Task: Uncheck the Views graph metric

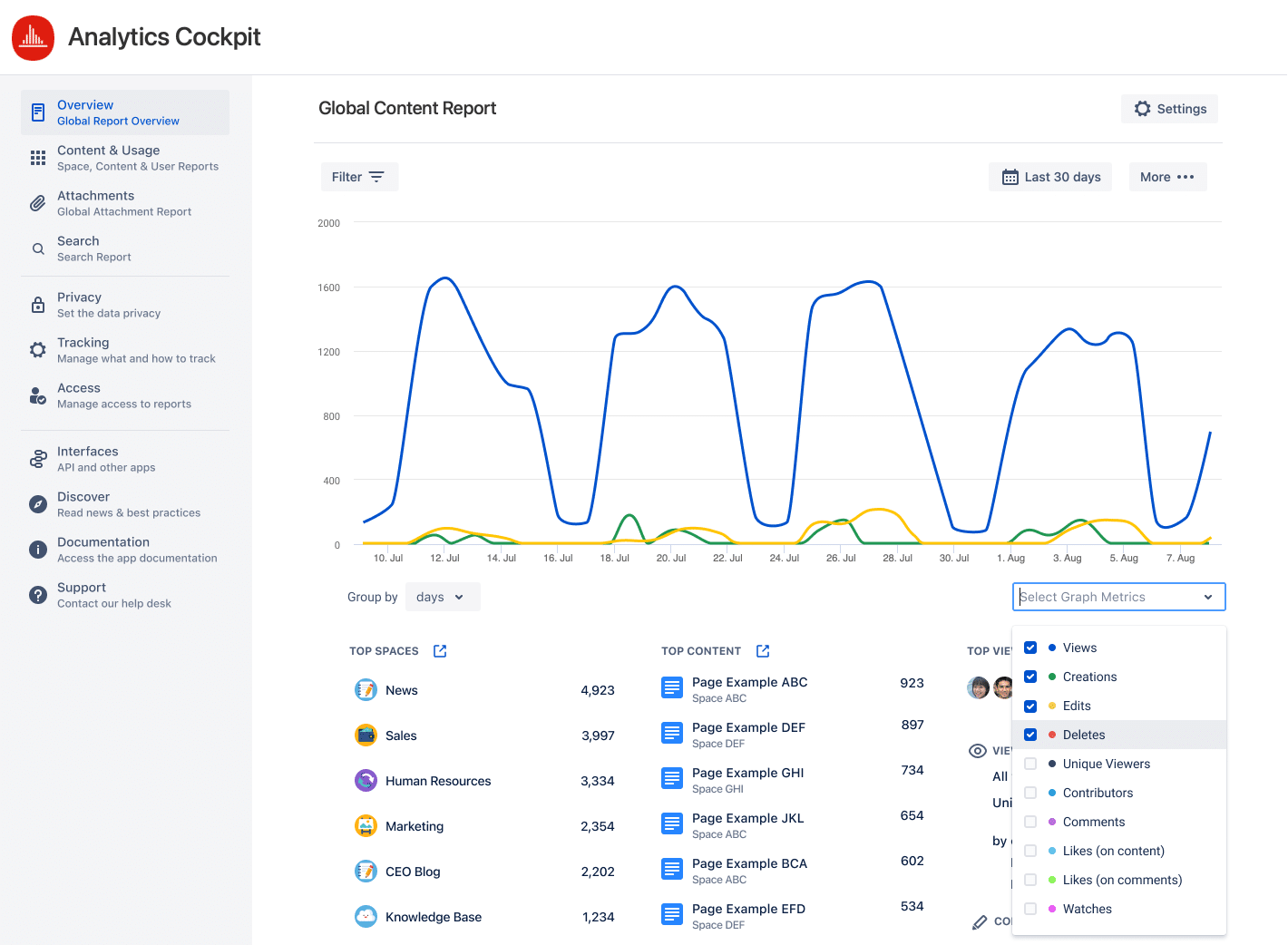Action: (x=1030, y=648)
